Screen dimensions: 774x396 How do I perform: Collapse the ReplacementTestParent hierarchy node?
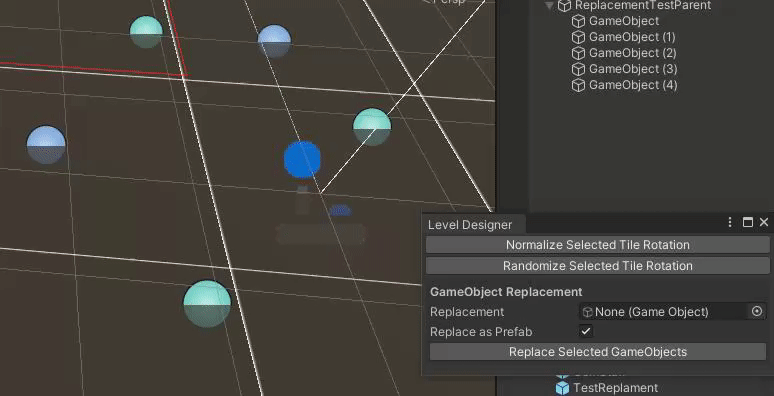pos(549,6)
